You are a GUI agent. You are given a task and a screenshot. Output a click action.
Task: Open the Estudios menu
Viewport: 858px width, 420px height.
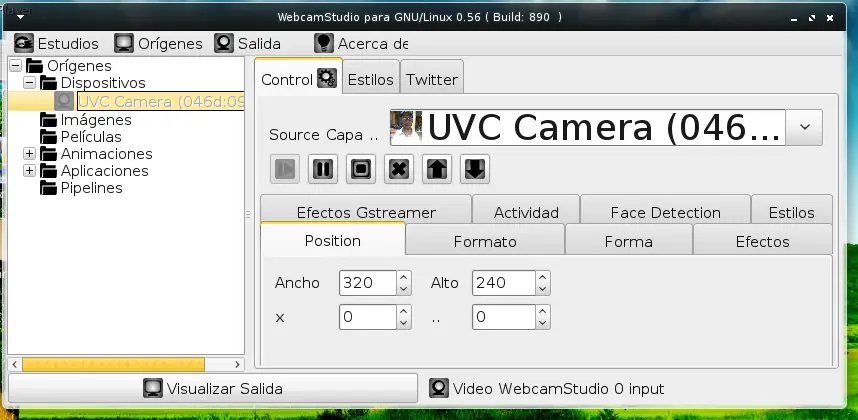coord(56,43)
